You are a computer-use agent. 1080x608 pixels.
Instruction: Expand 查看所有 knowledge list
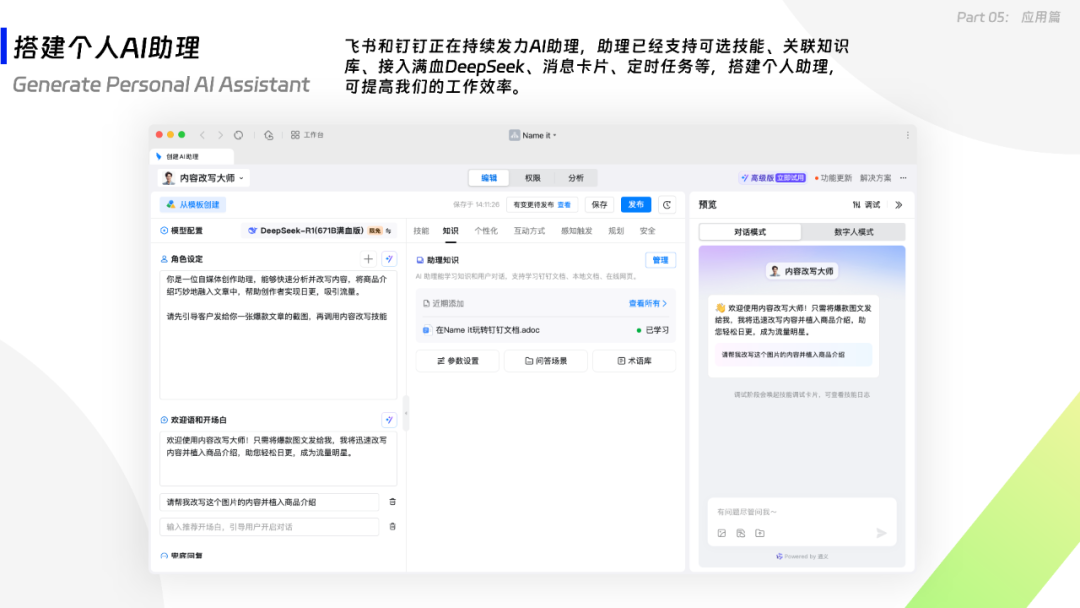[x=647, y=304]
